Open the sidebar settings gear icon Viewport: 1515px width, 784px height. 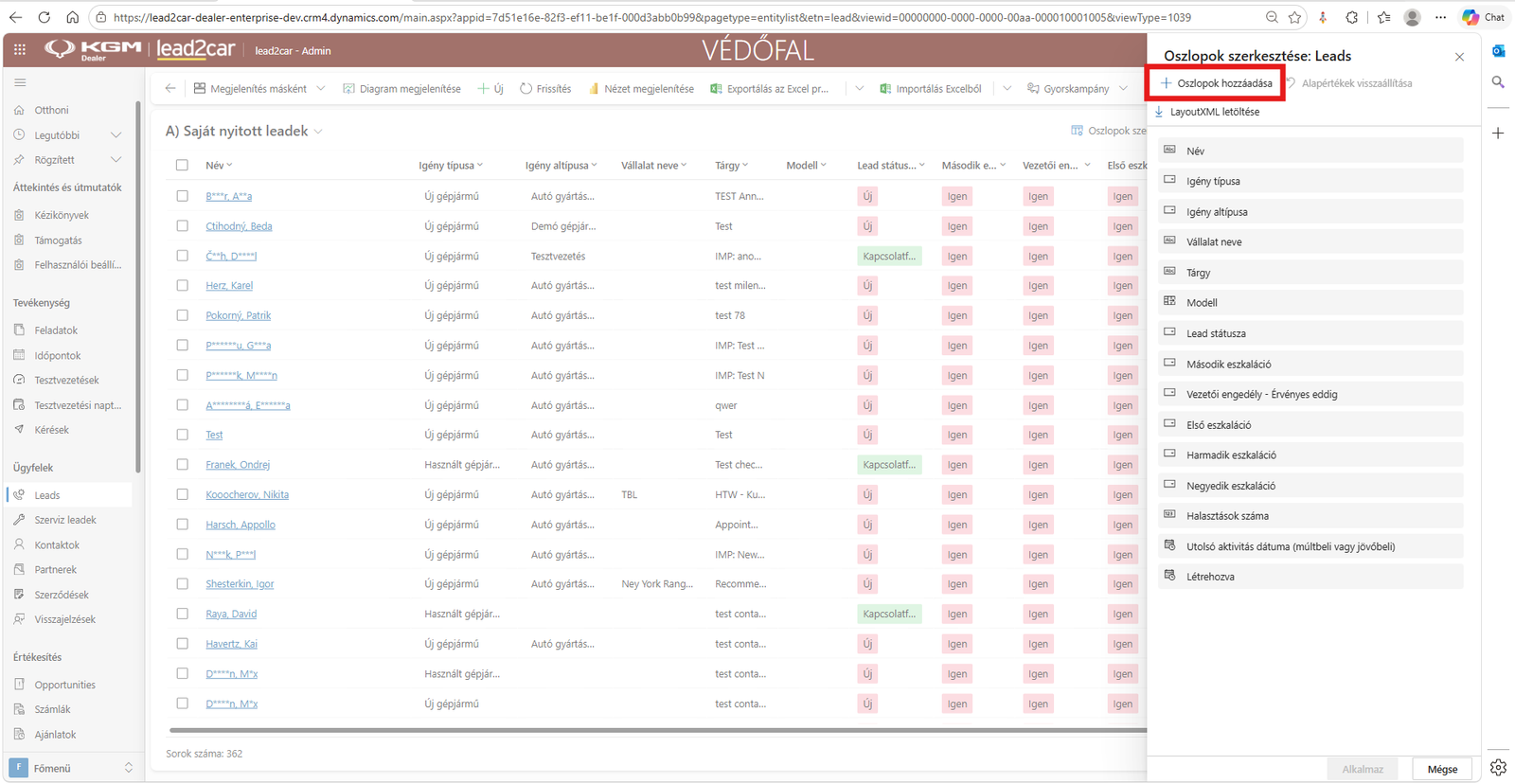click(x=1498, y=768)
